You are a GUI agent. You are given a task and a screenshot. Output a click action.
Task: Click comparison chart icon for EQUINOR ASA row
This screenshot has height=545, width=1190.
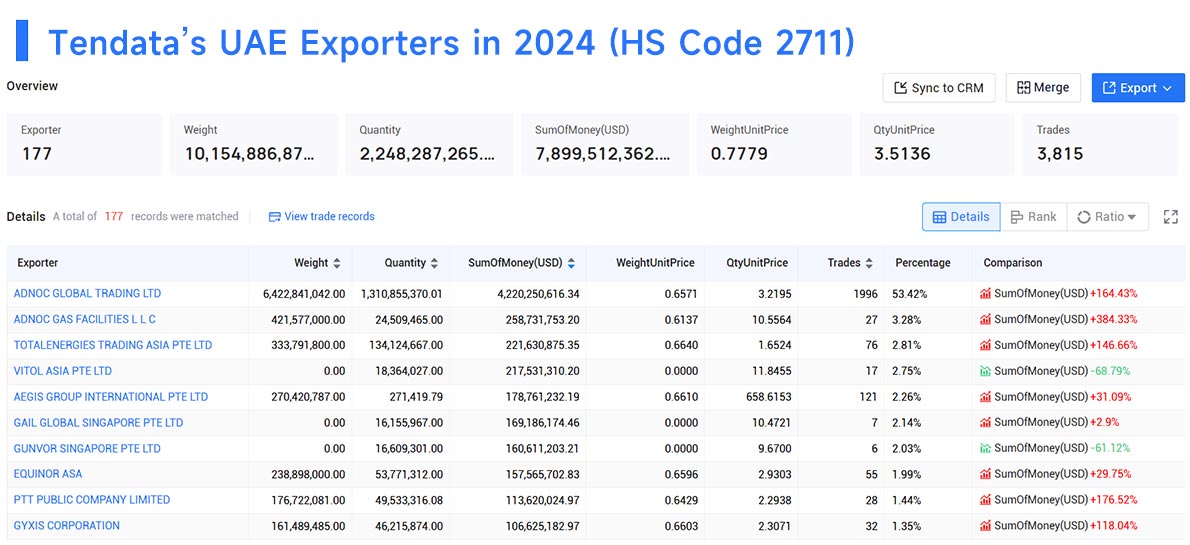[x=985, y=474]
